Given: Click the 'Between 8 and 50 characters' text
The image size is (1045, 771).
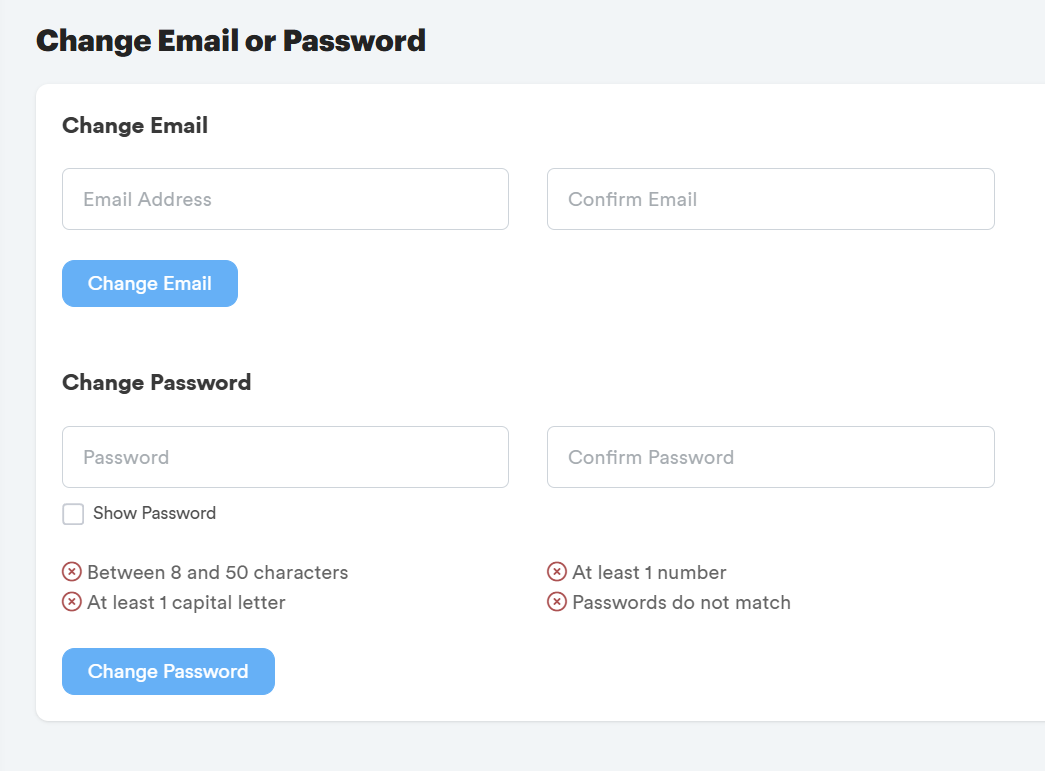Looking at the screenshot, I should [x=218, y=573].
